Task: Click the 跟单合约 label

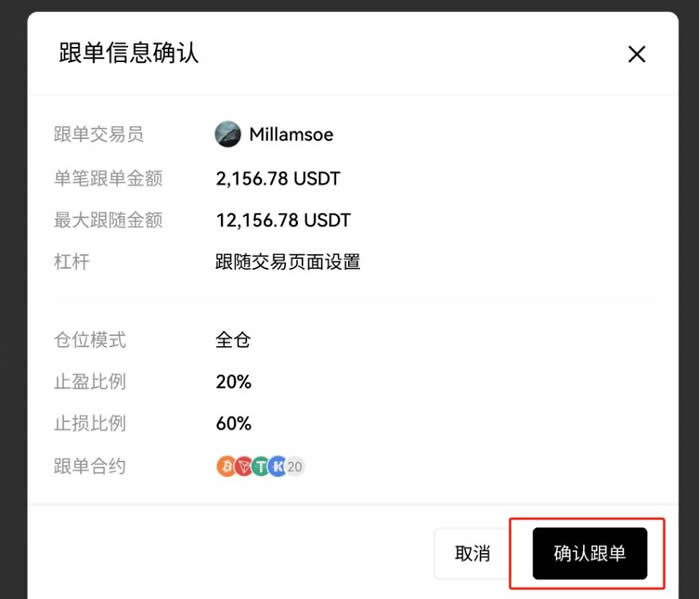Action: point(90,466)
